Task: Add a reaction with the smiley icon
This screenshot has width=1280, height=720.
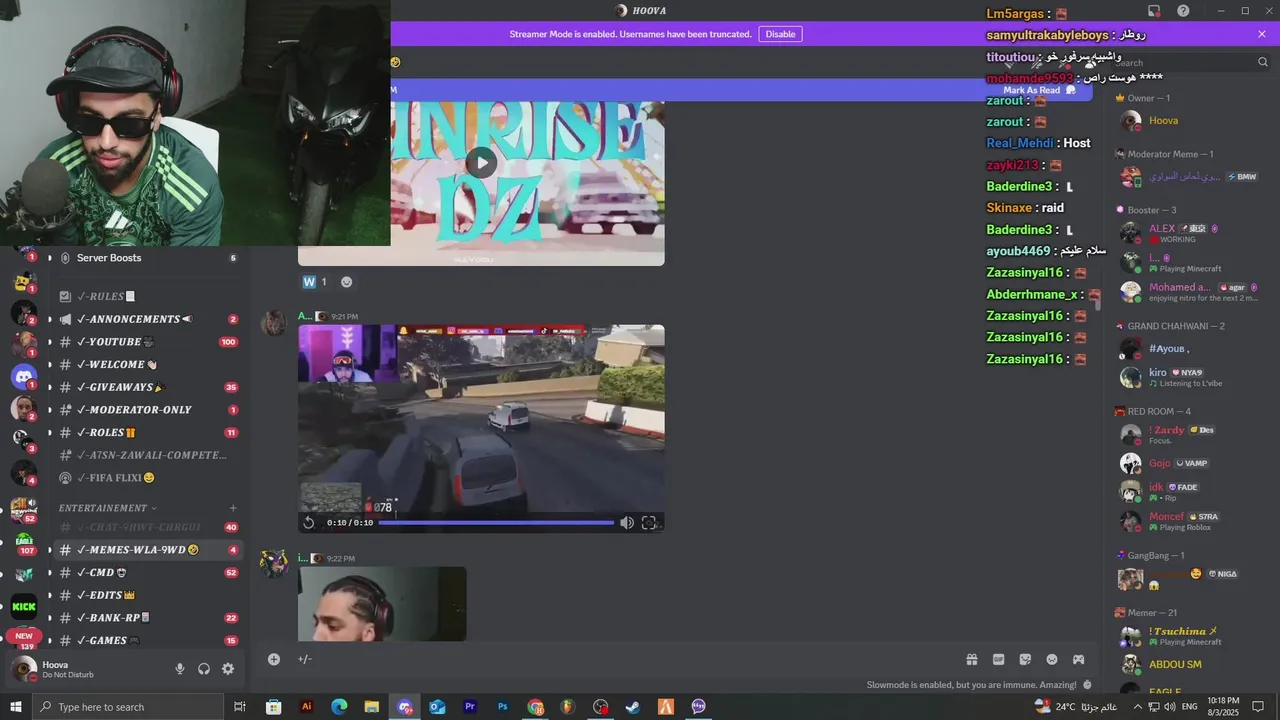Action: (346, 282)
